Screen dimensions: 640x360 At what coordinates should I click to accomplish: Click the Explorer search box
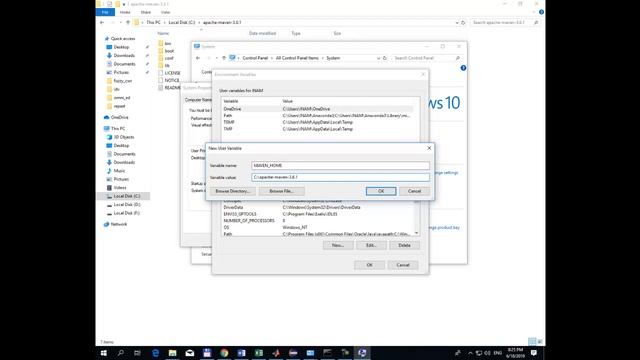(x=505, y=22)
